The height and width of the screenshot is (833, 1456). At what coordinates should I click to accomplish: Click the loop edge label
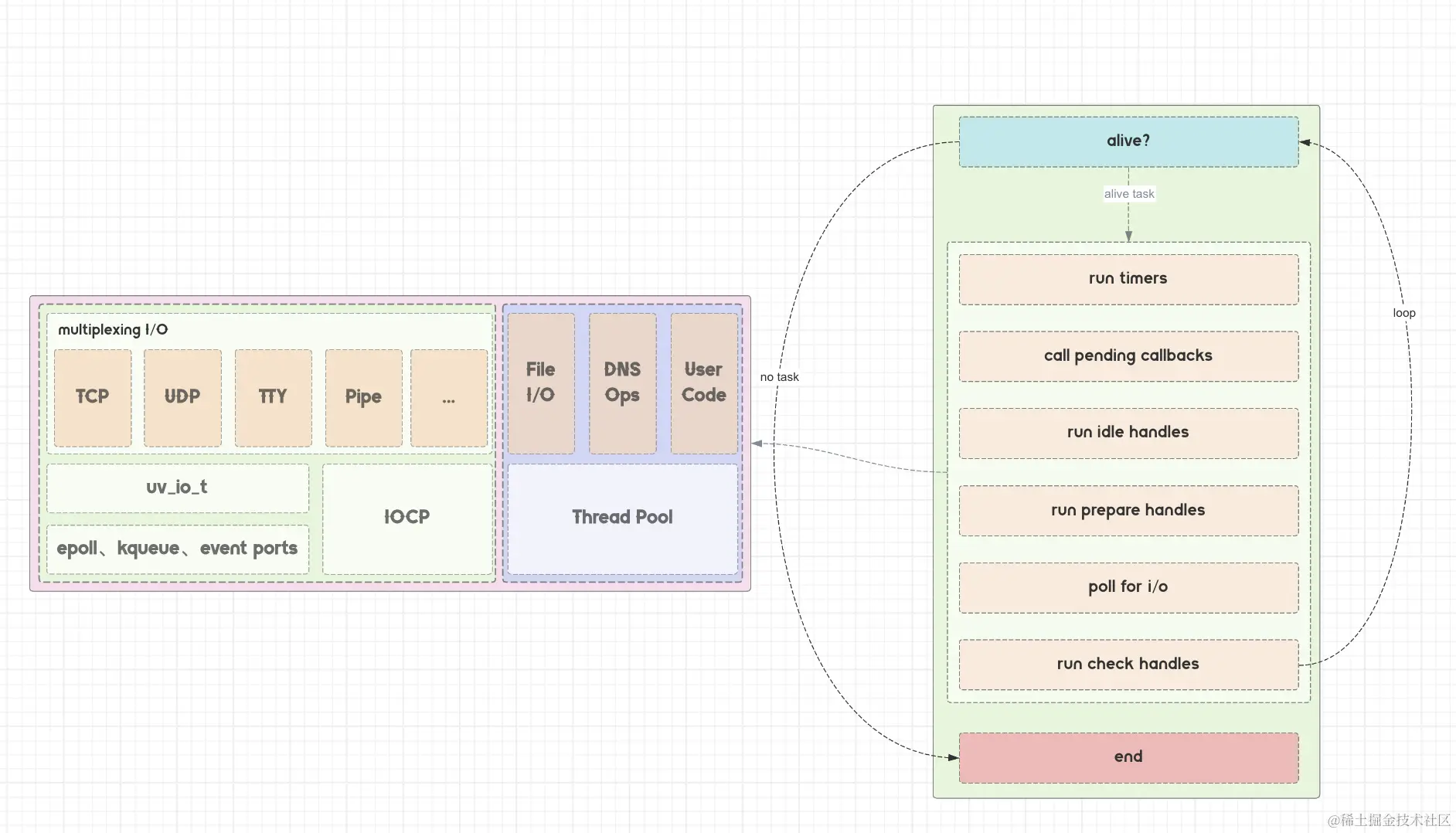(1404, 313)
